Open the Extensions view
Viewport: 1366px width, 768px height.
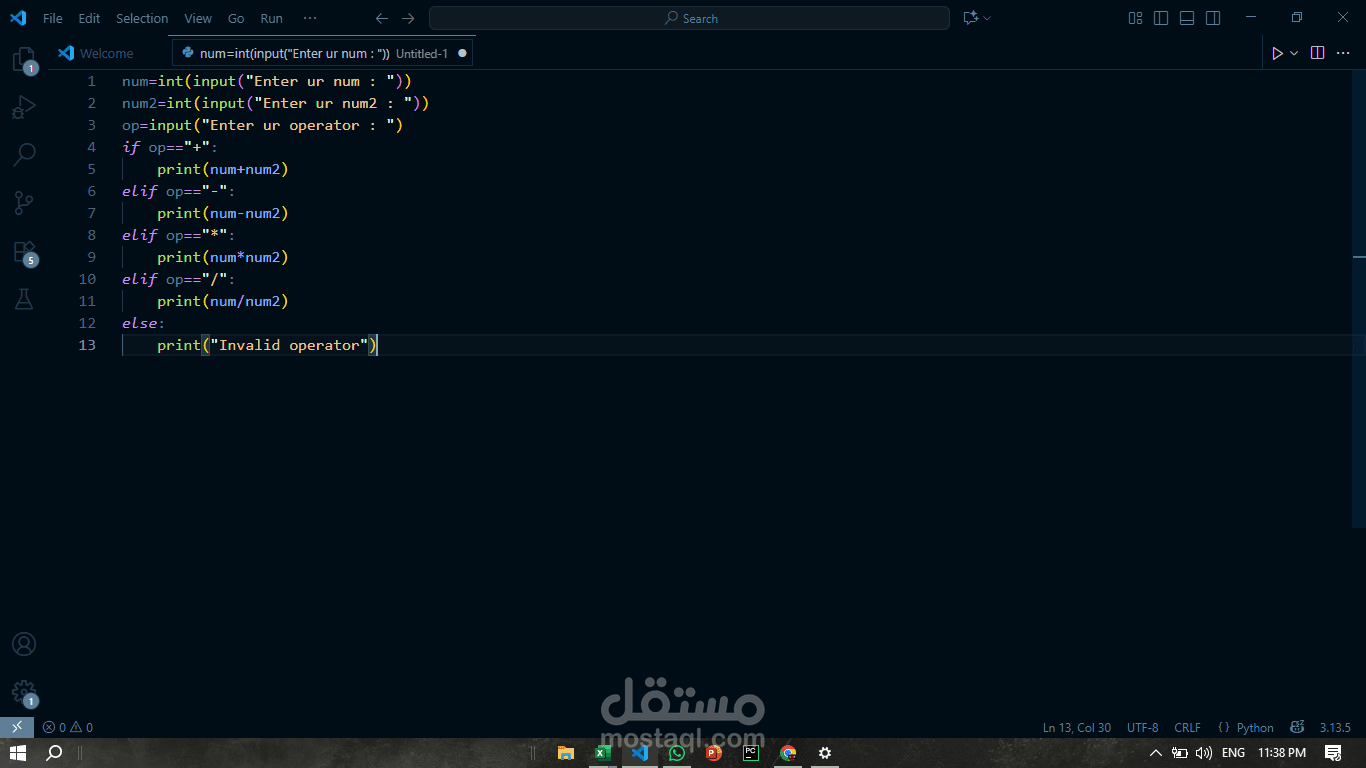pyautogui.click(x=23, y=251)
